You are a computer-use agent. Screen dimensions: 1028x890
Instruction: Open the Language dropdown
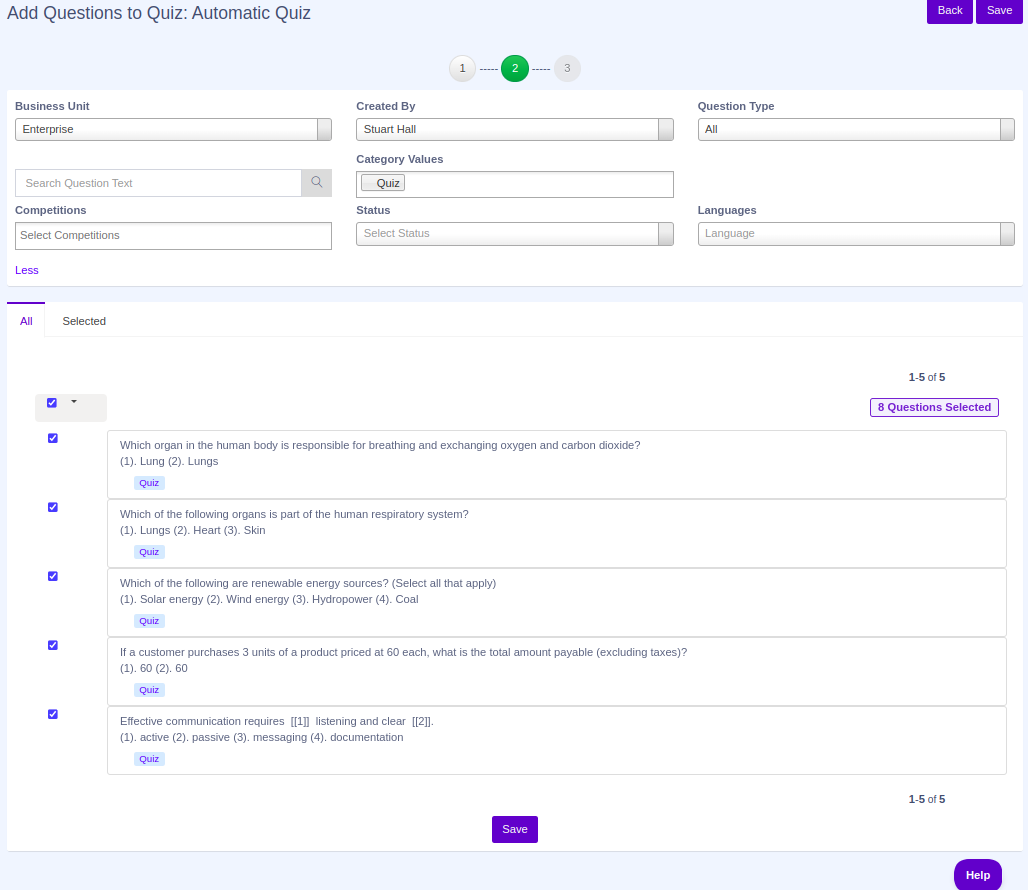[x=856, y=234]
